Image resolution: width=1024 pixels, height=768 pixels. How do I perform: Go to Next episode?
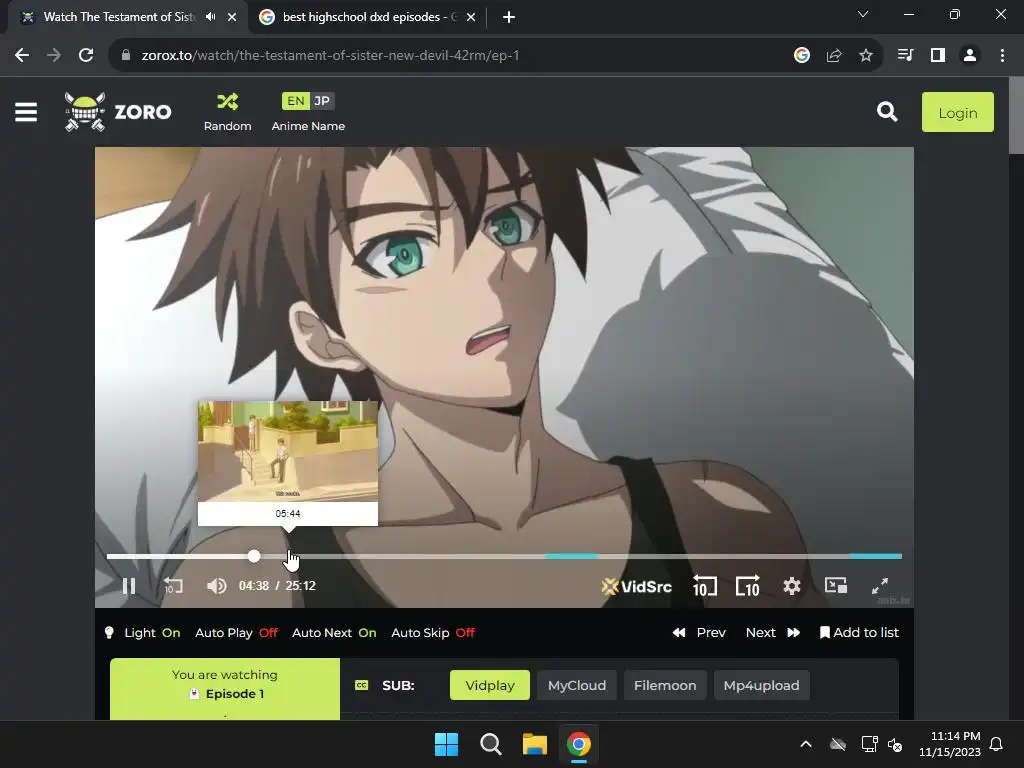click(773, 633)
